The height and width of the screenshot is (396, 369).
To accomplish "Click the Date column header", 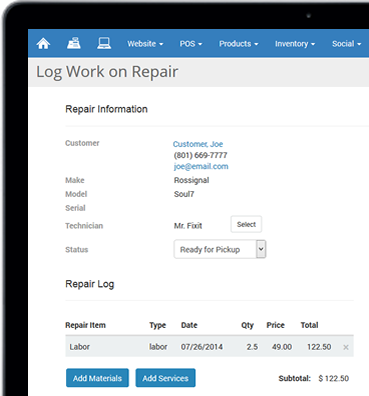I will pos(189,325).
